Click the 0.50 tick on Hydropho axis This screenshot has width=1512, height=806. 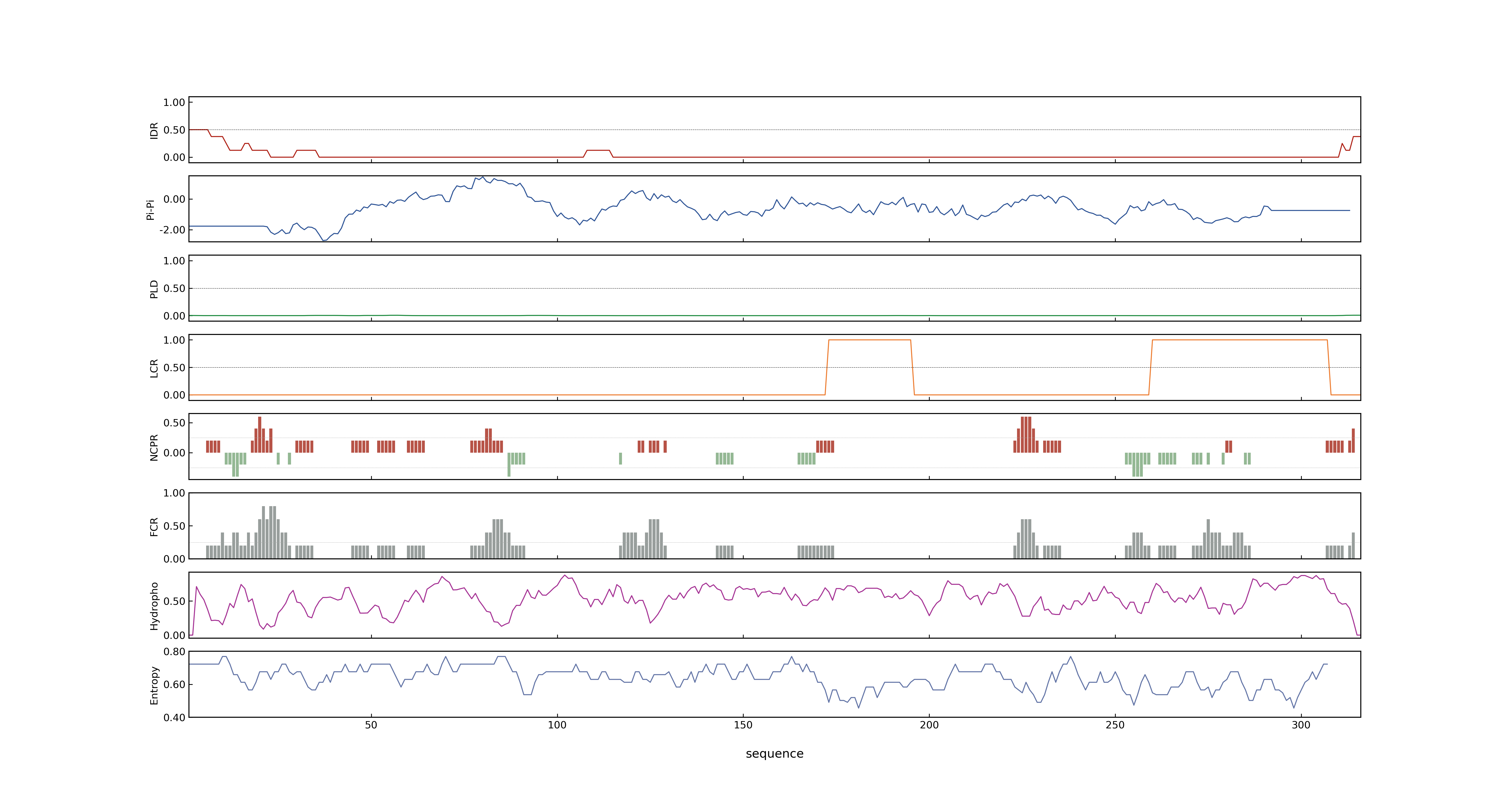(x=174, y=601)
